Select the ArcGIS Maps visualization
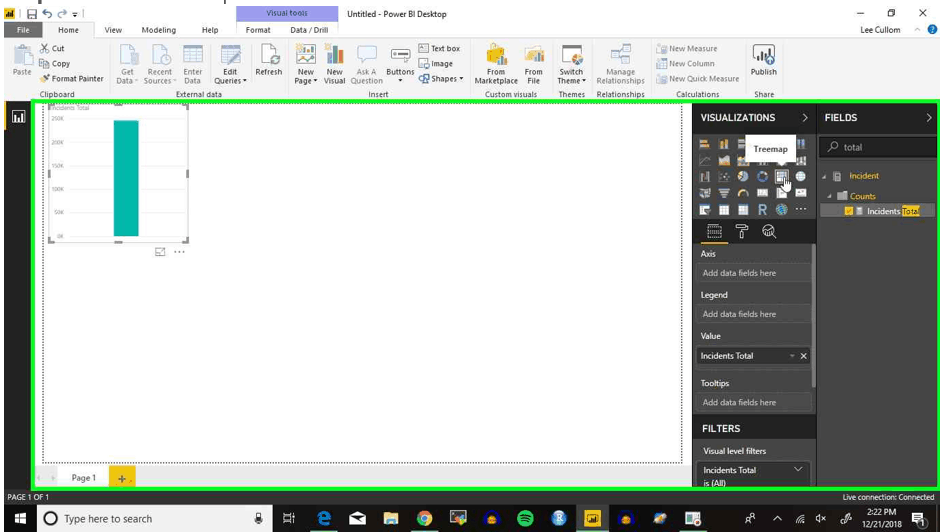This screenshot has width=942, height=532. (x=782, y=210)
